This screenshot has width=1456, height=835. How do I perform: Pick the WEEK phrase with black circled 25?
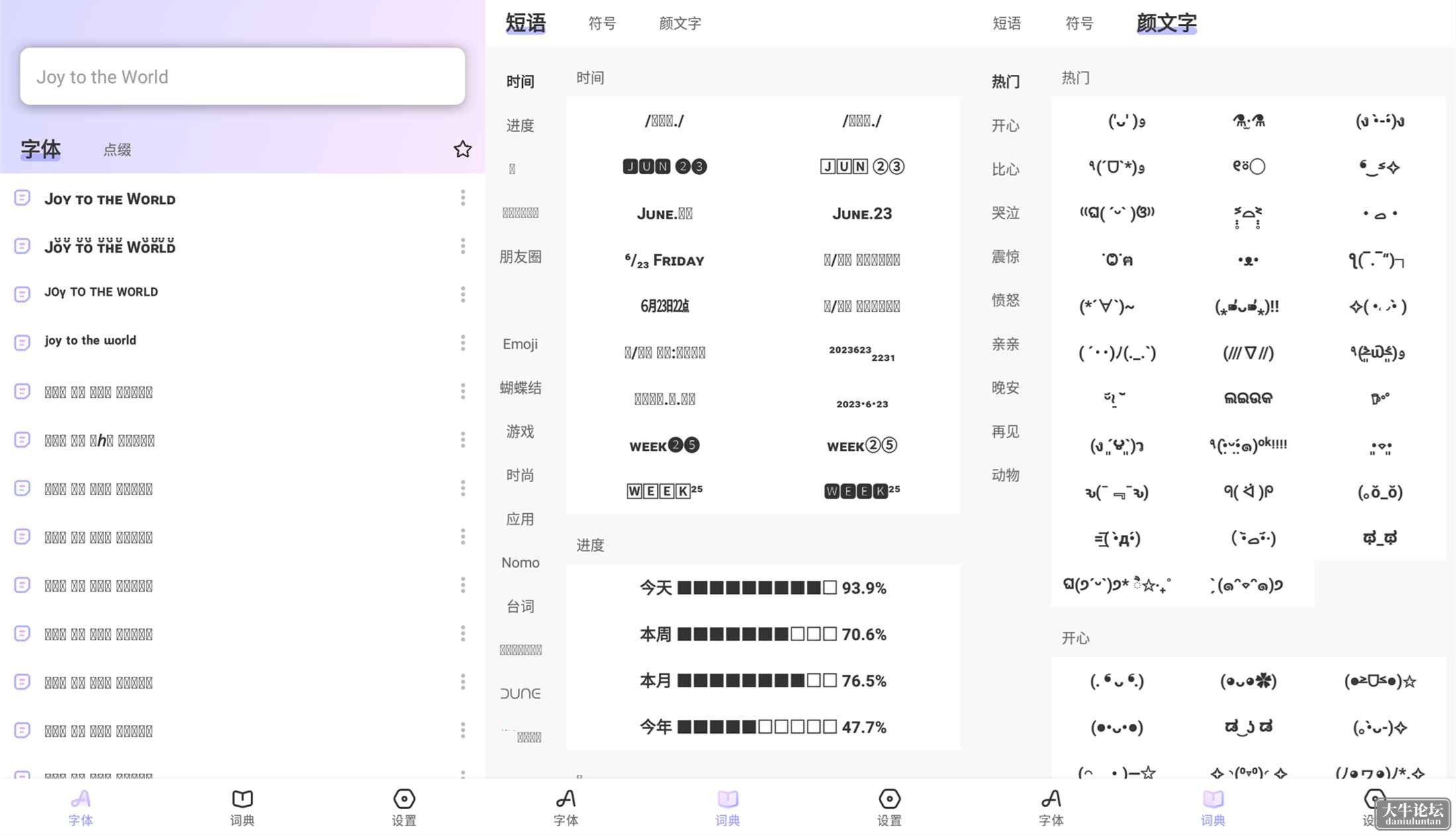[664, 446]
